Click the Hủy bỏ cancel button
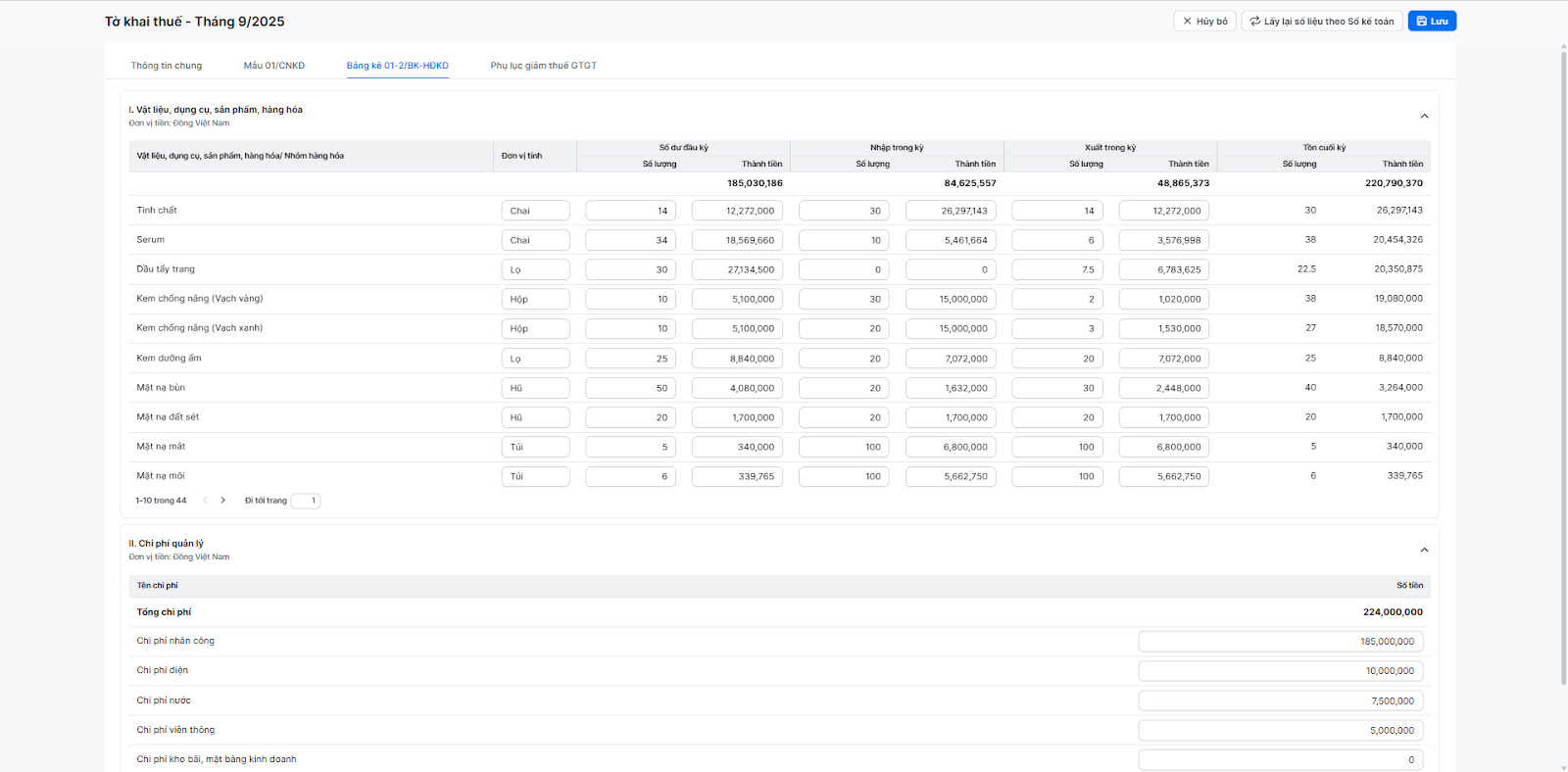This screenshot has width=1568, height=772. [1204, 21]
